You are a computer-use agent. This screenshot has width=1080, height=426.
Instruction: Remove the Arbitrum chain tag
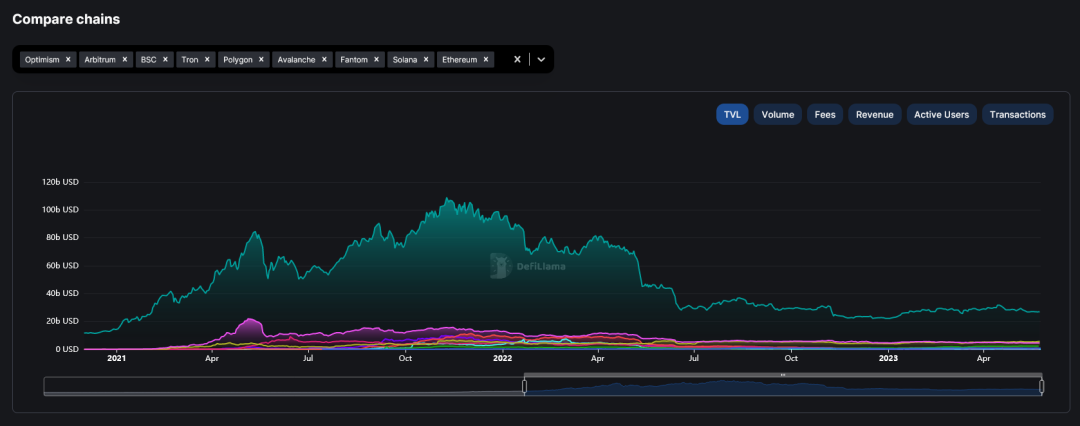pyautogui.click(x=125, y=60)
